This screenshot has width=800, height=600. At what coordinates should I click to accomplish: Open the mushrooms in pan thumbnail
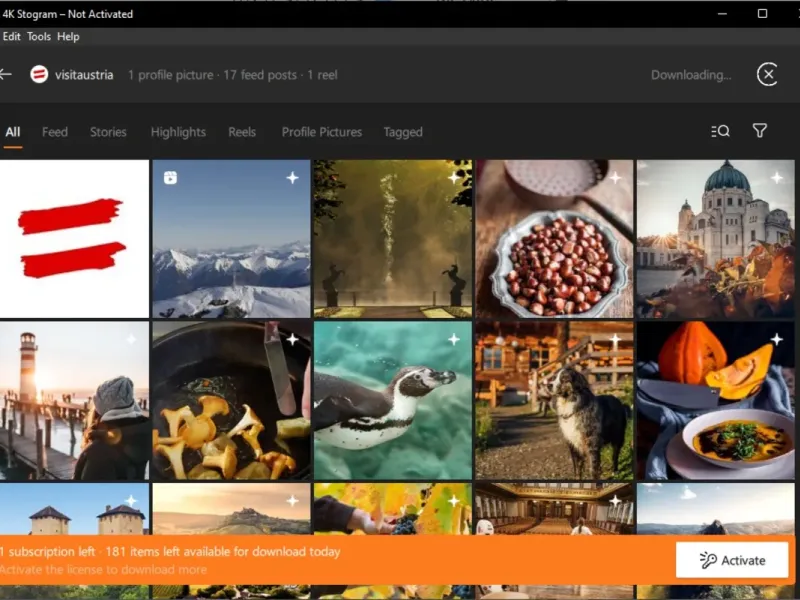231,401
